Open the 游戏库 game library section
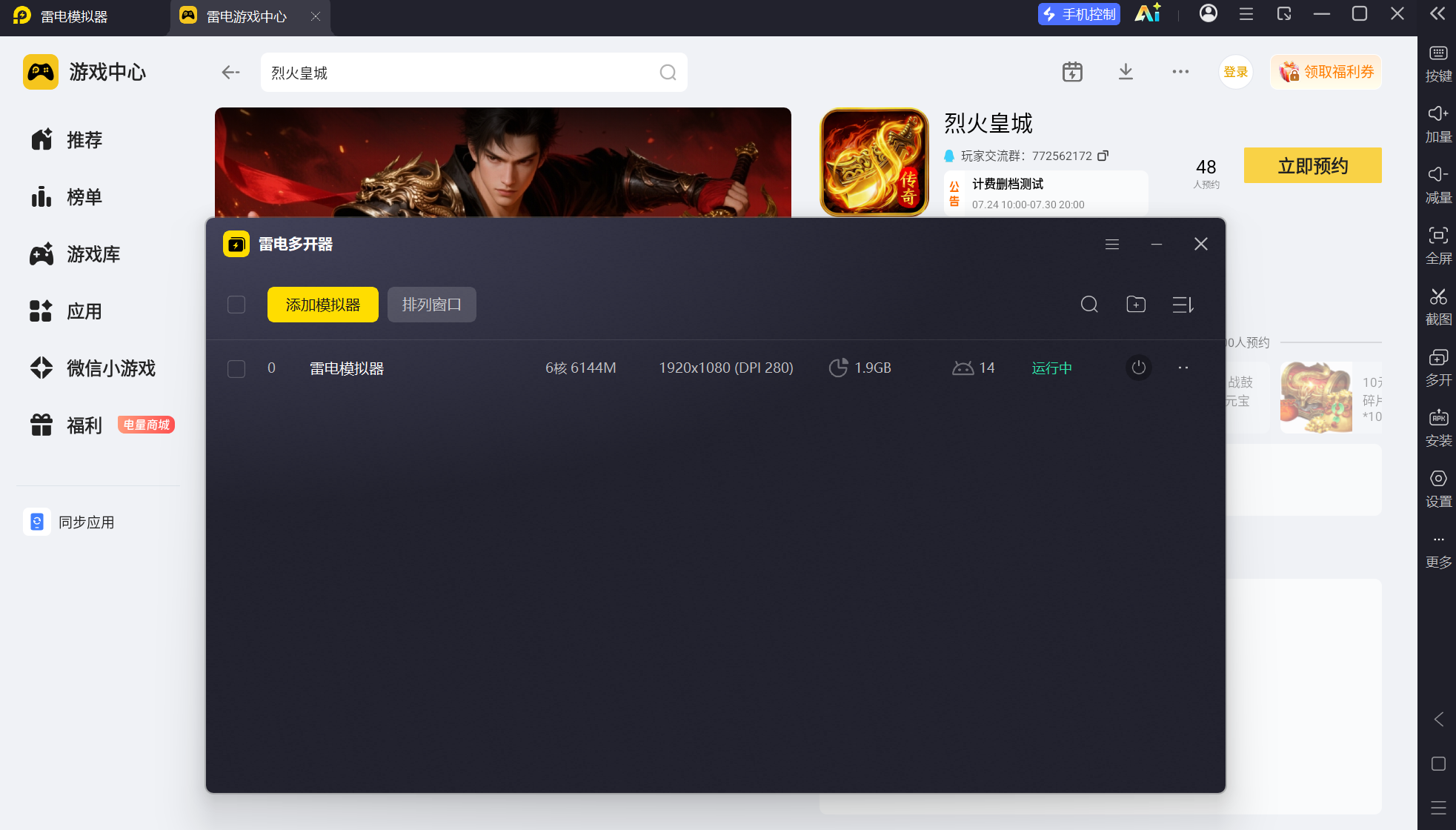The height and width of the screenshot is (830, 1456). 75,253
